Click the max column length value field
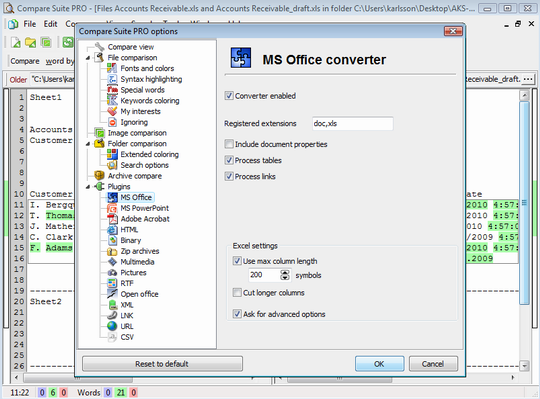Screen dimensions: 540x399 pyautogui.click(x=264, y=275)
